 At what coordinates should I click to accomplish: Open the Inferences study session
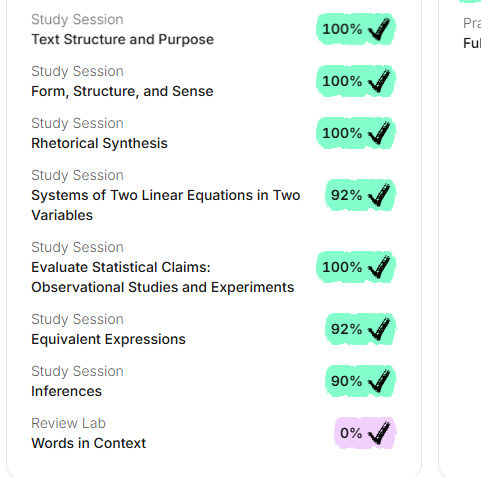[66, 391]
